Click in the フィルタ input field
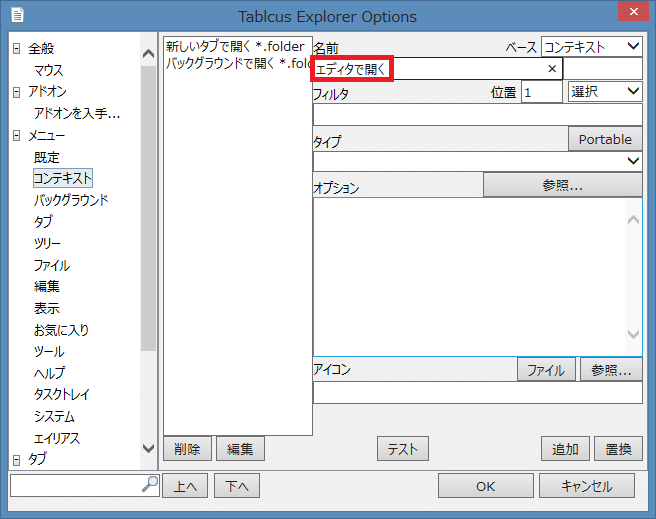 477,114
